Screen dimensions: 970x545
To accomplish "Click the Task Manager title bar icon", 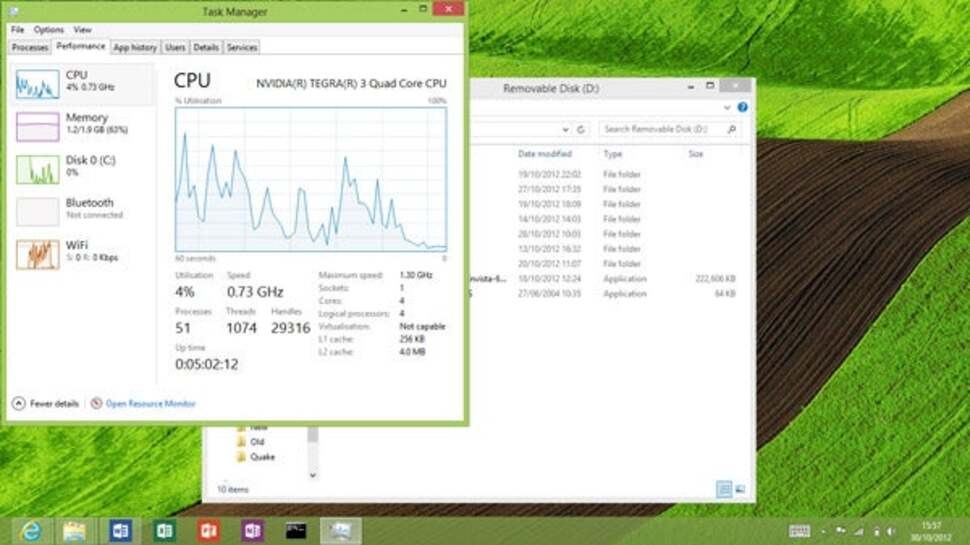I will [14, 11].
